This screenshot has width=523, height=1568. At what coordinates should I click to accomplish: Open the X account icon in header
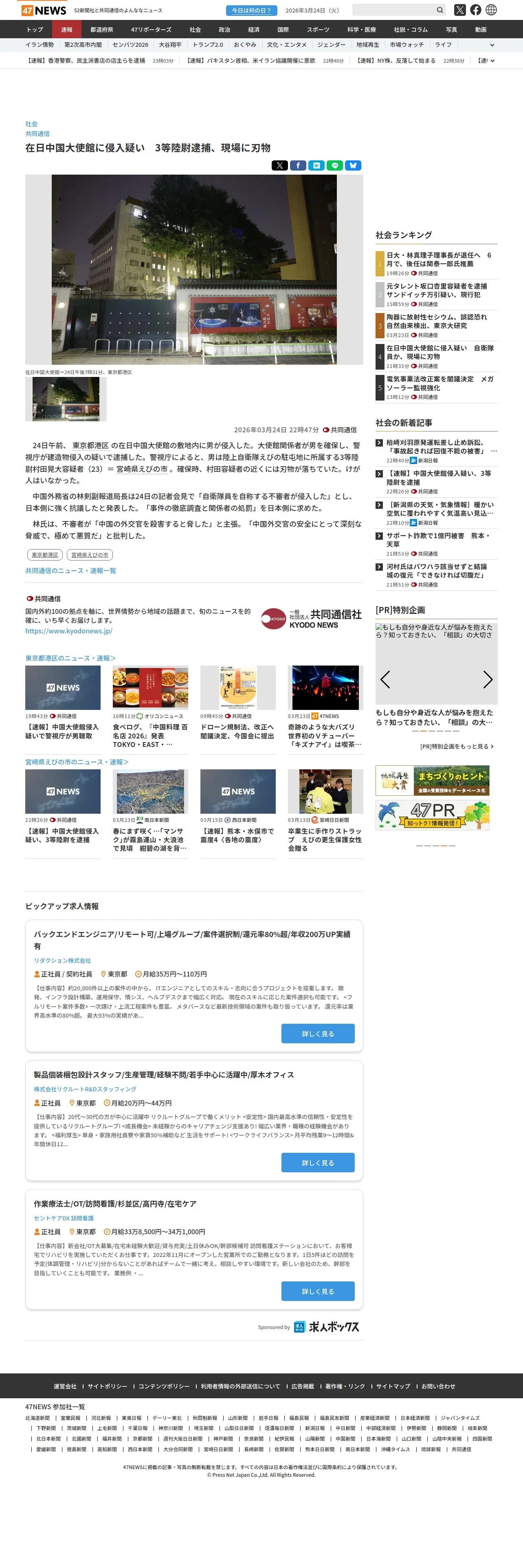click(x=460, y=10)
